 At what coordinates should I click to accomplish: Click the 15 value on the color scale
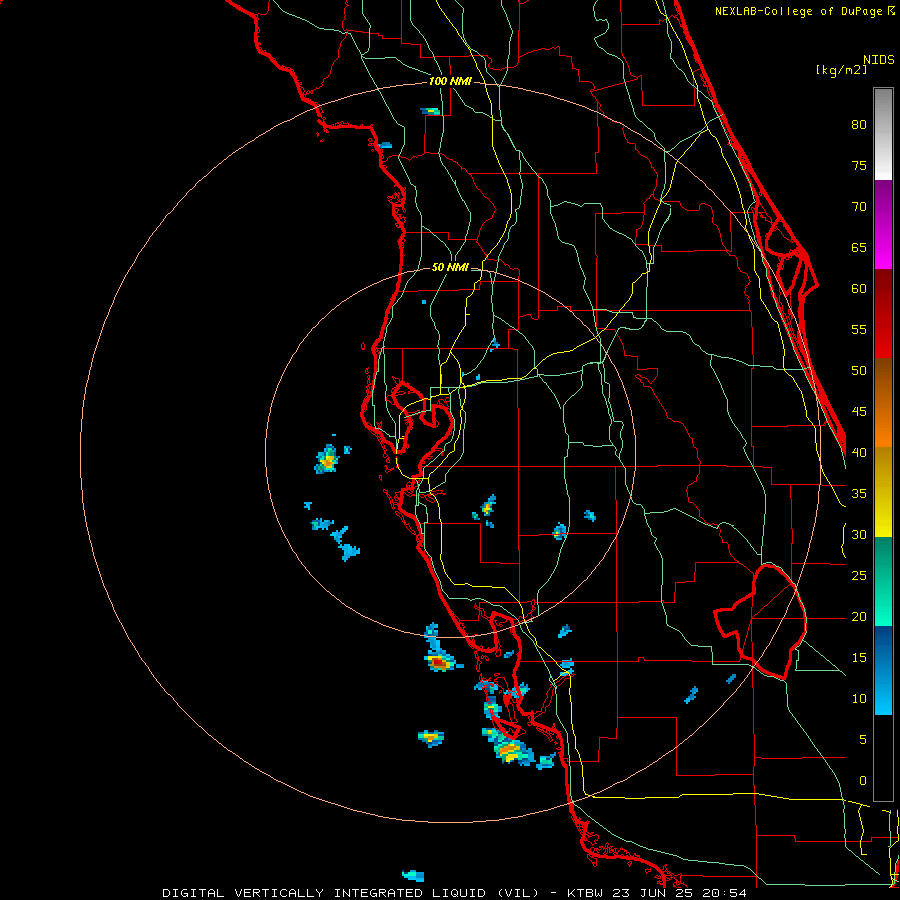pos(859,657)
